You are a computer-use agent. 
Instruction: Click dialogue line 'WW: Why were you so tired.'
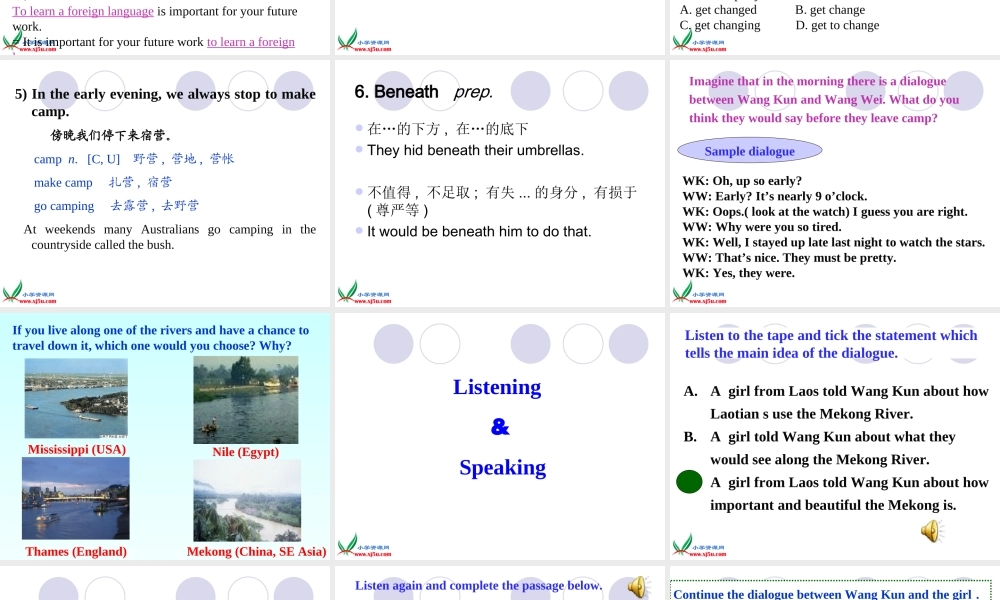tap(761, 227)
